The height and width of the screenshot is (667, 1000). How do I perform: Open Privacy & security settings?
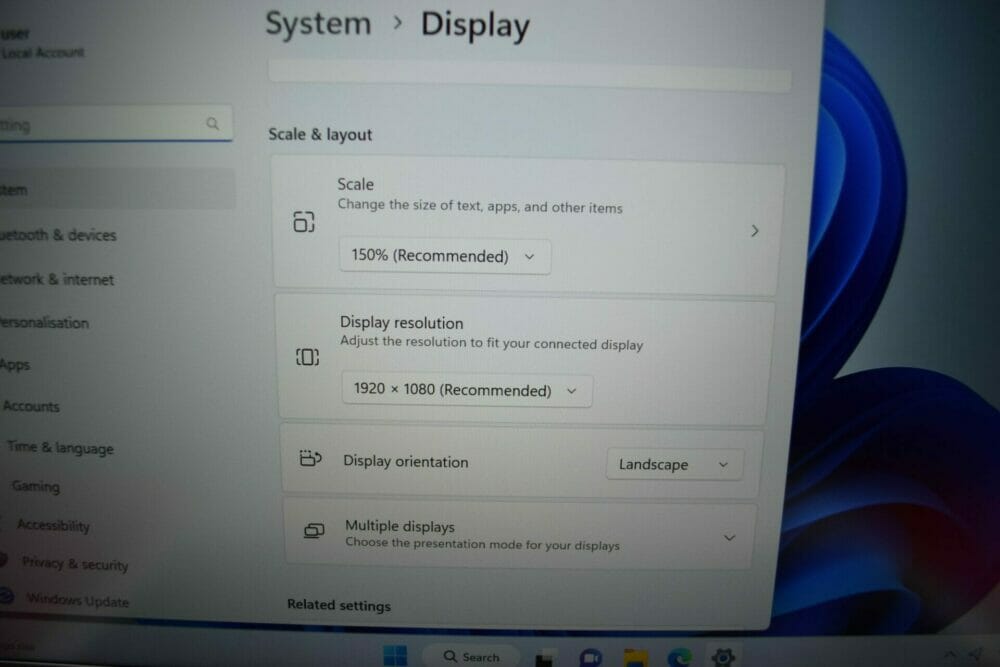click(75, 564)
